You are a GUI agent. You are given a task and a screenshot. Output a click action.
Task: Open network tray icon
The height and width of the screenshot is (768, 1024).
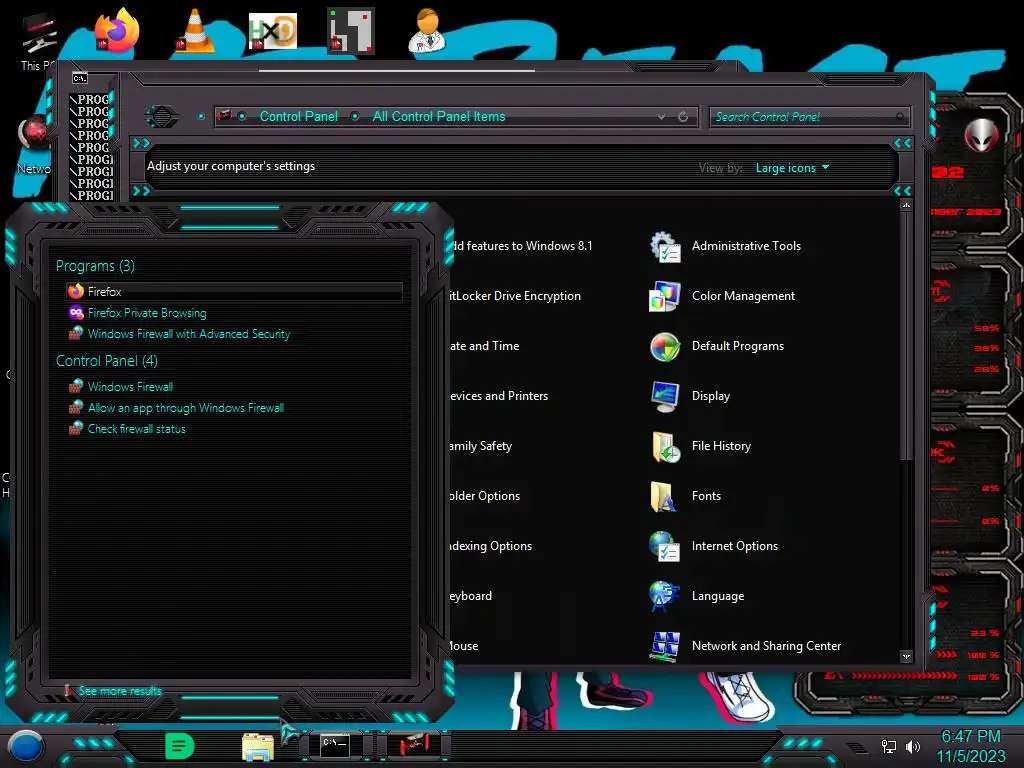tap(888, 746)
